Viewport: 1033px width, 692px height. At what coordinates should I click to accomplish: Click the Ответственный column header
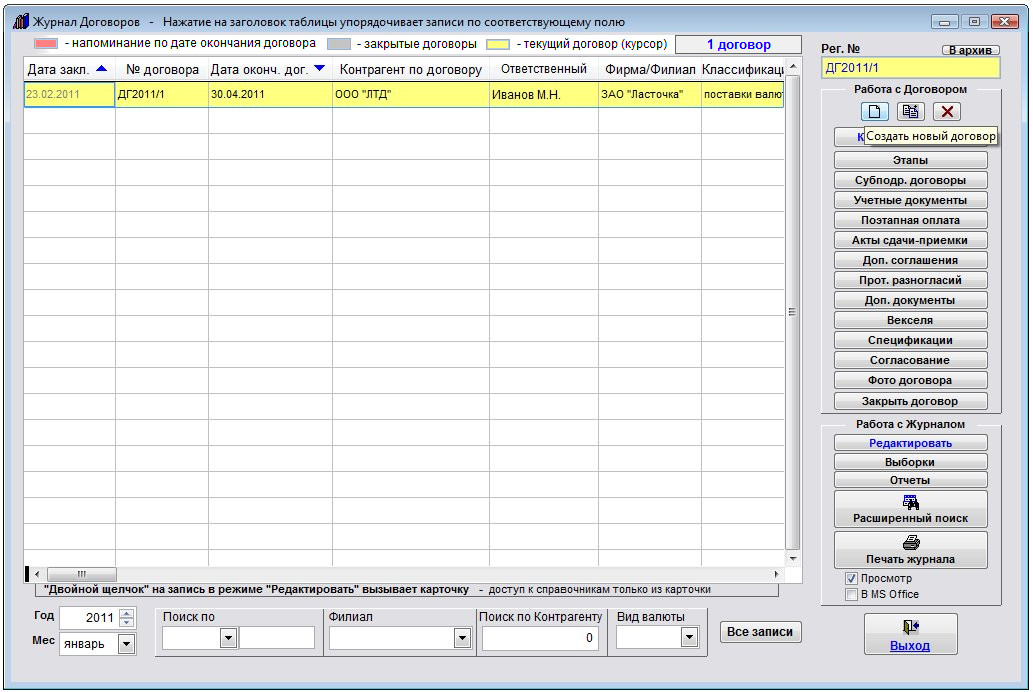coord(543,69)
